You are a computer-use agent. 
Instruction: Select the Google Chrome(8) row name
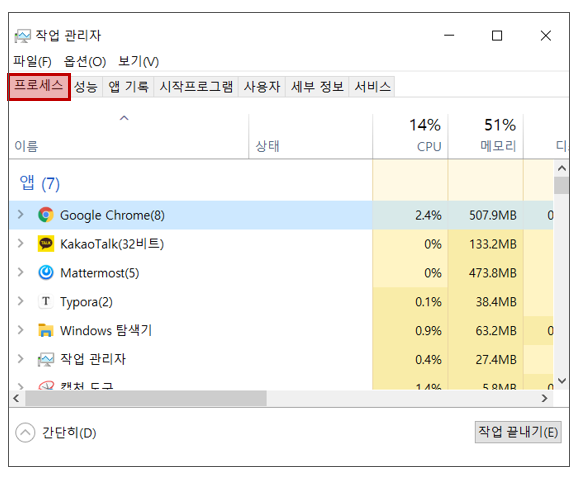click(x=112, y=215)
